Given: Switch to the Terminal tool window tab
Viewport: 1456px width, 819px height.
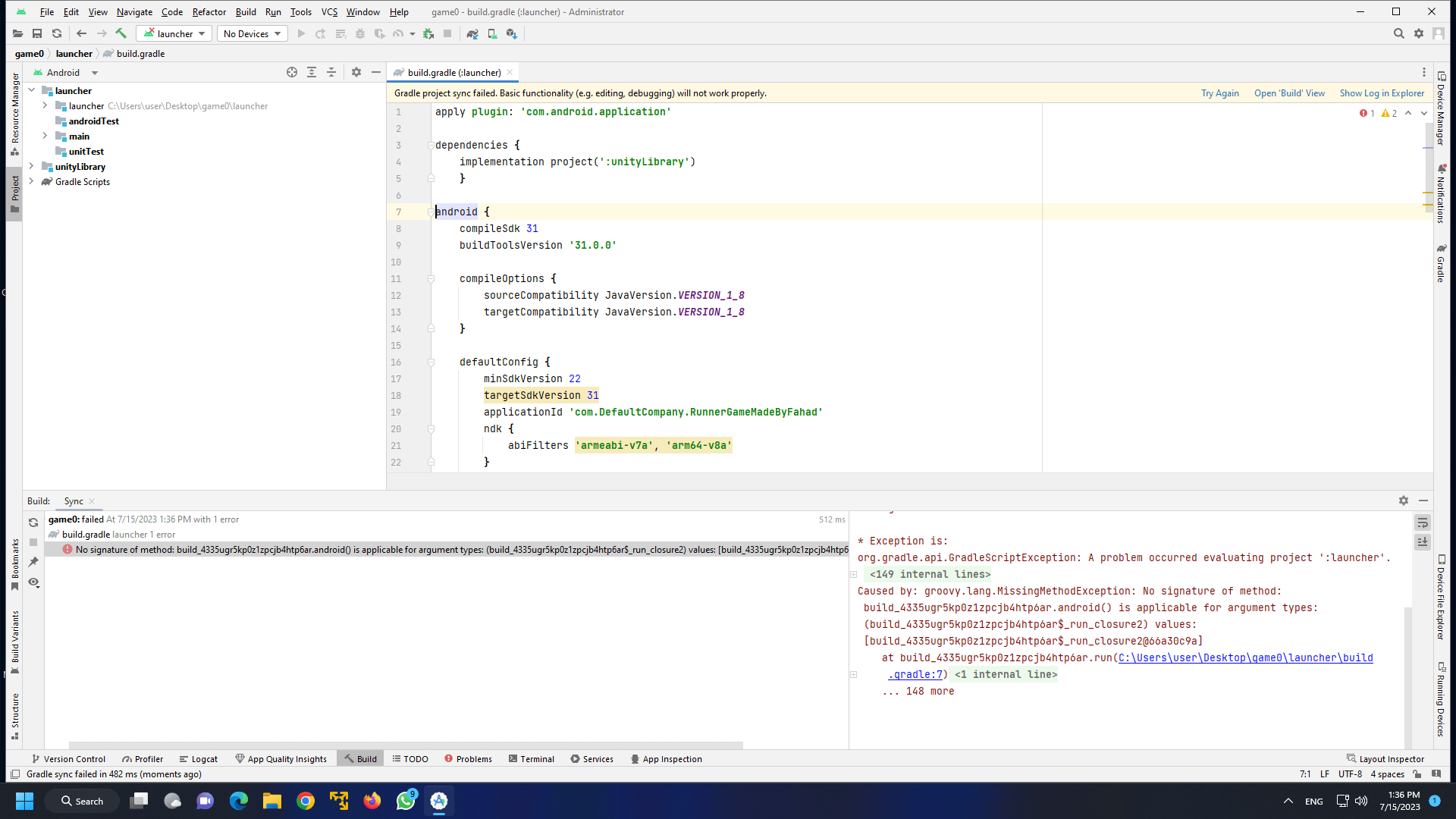Looking at the screenshot, I should pos(531,758).
